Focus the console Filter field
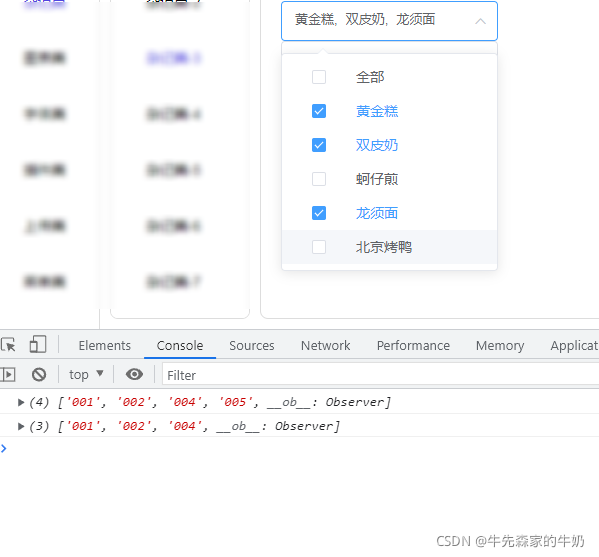Viewport: 599px width, 557px height. [380, 375]
